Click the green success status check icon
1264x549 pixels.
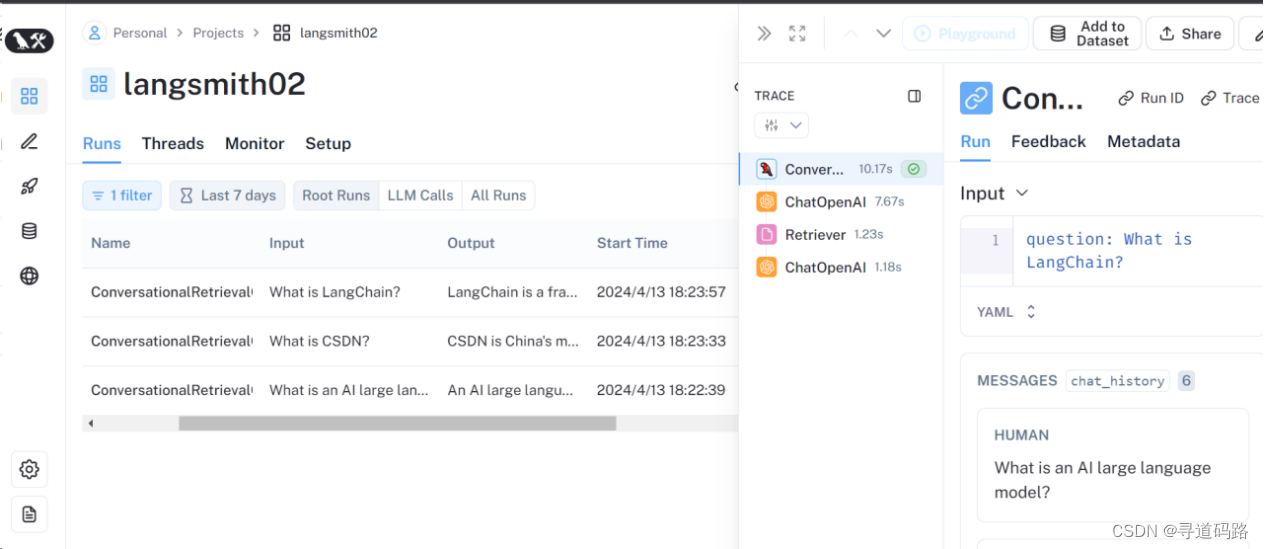913,169
